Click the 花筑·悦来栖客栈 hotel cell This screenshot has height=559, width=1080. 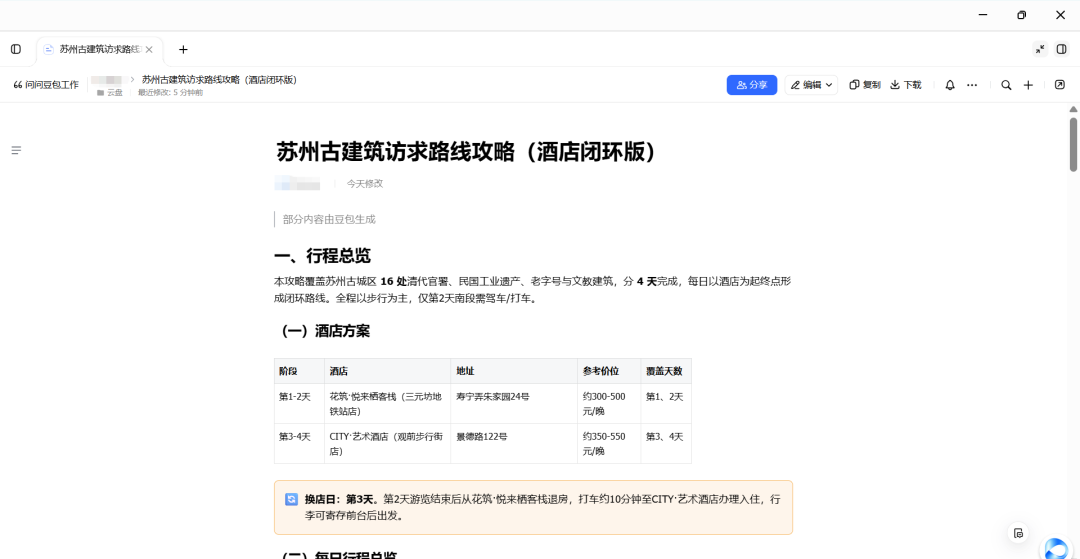pyautogui.click(x=388, y=403)
